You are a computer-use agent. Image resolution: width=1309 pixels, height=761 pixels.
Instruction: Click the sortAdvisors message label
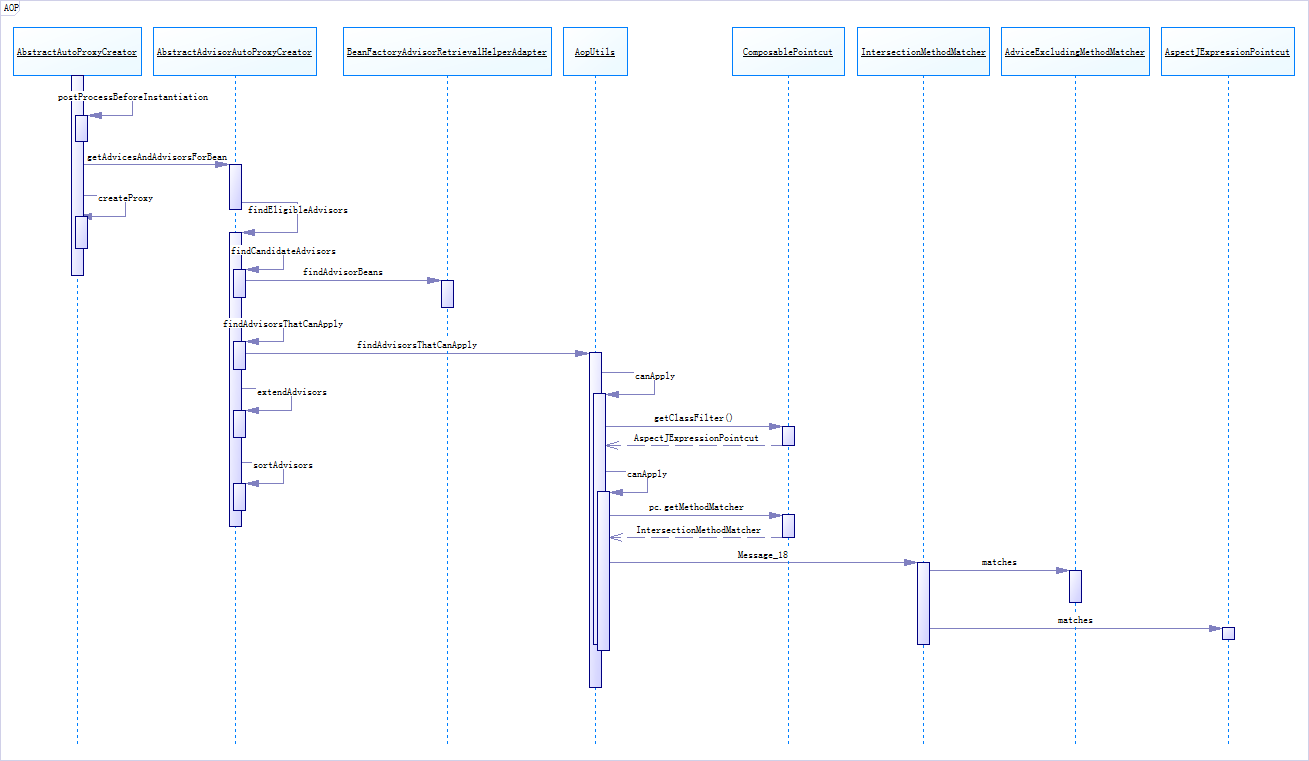tap(283, 465)
